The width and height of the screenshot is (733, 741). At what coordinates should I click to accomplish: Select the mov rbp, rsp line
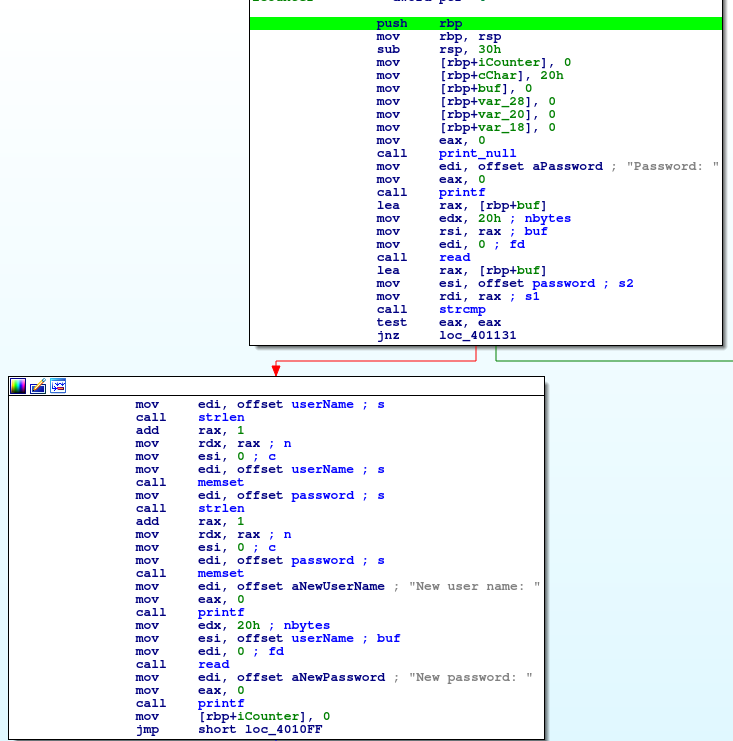point(439,36)
